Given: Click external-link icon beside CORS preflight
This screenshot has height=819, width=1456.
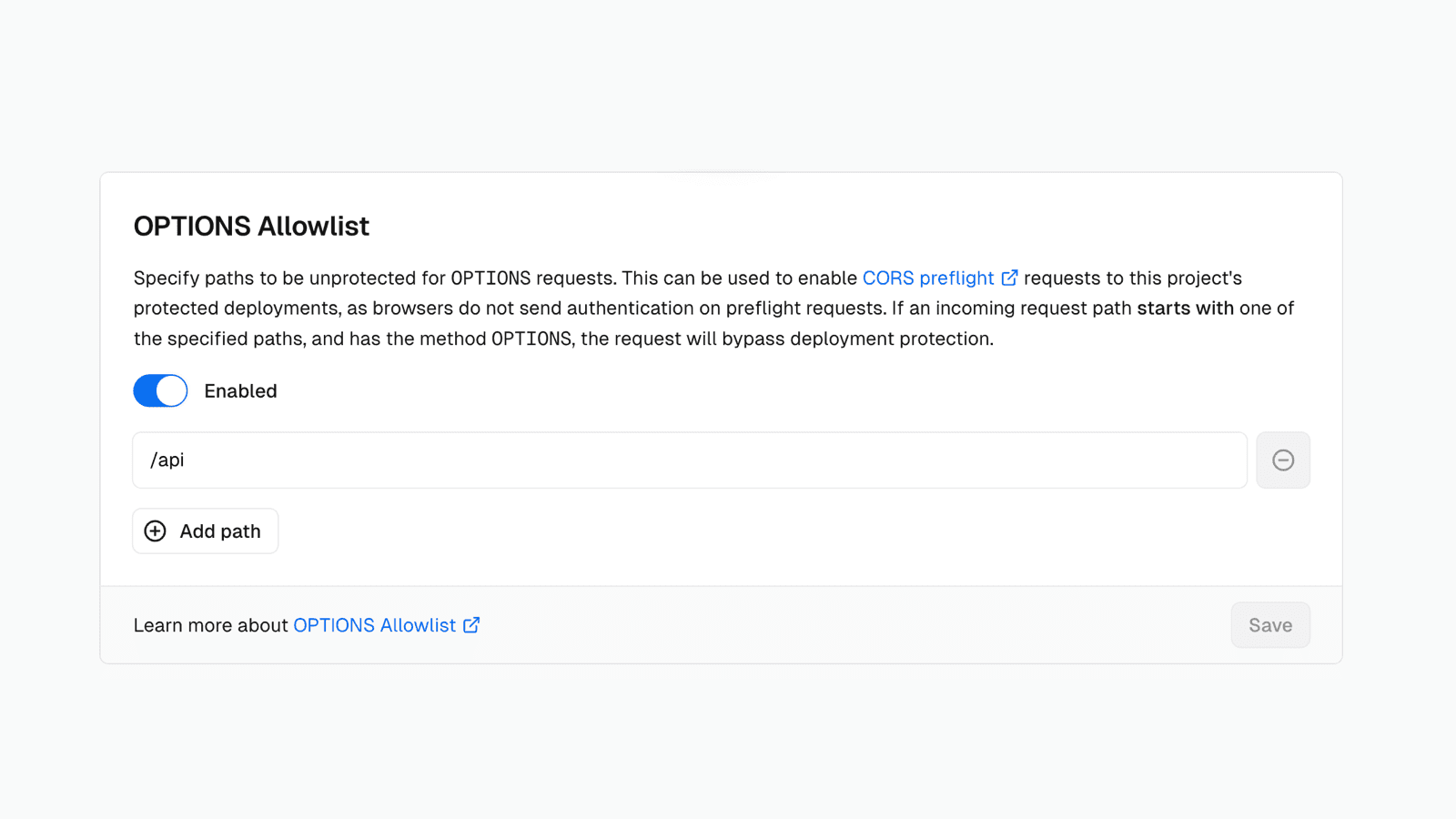Looking at the screenshot, I should point(1009,278).
